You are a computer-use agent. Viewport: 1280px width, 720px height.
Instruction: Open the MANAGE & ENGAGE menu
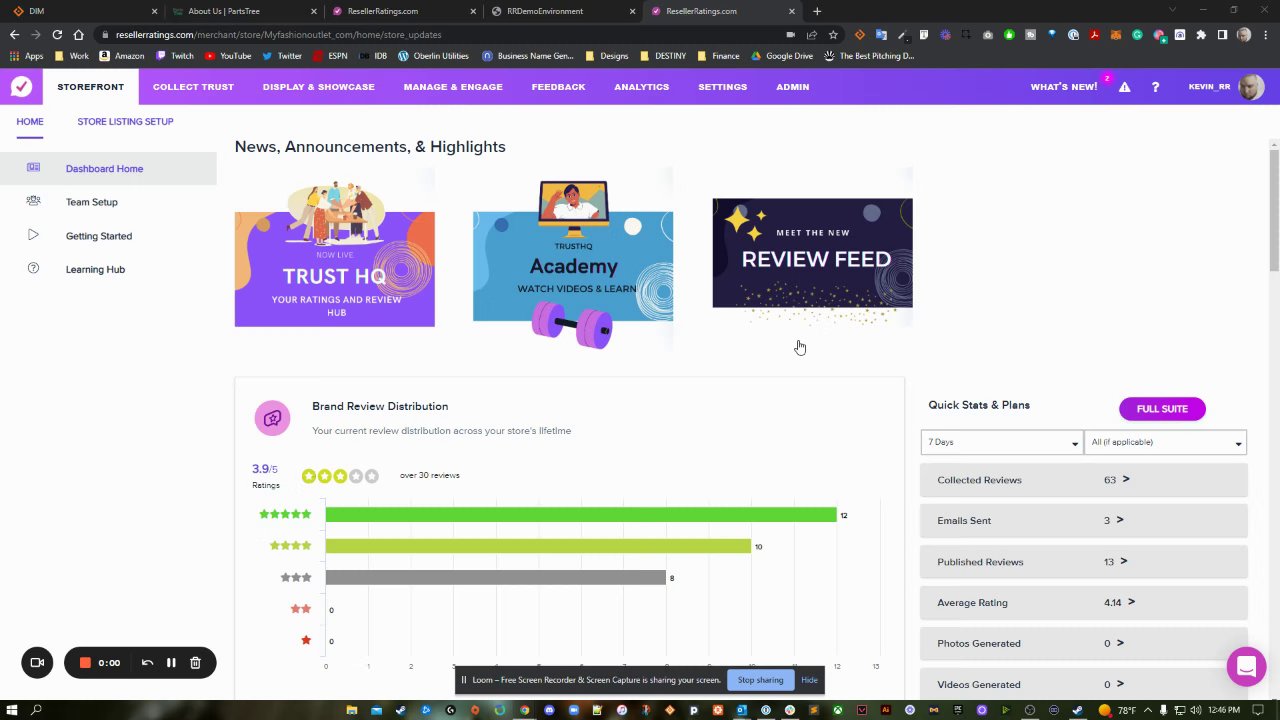pyautogui.click(x=453, y=87)
